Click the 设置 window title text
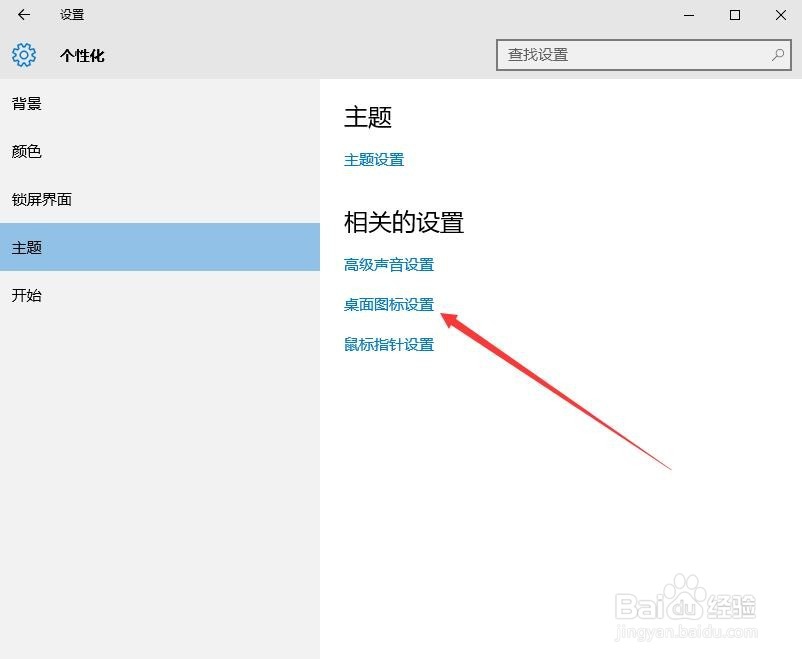This screenshot has height=659, width=802. [x=70, y=15]
